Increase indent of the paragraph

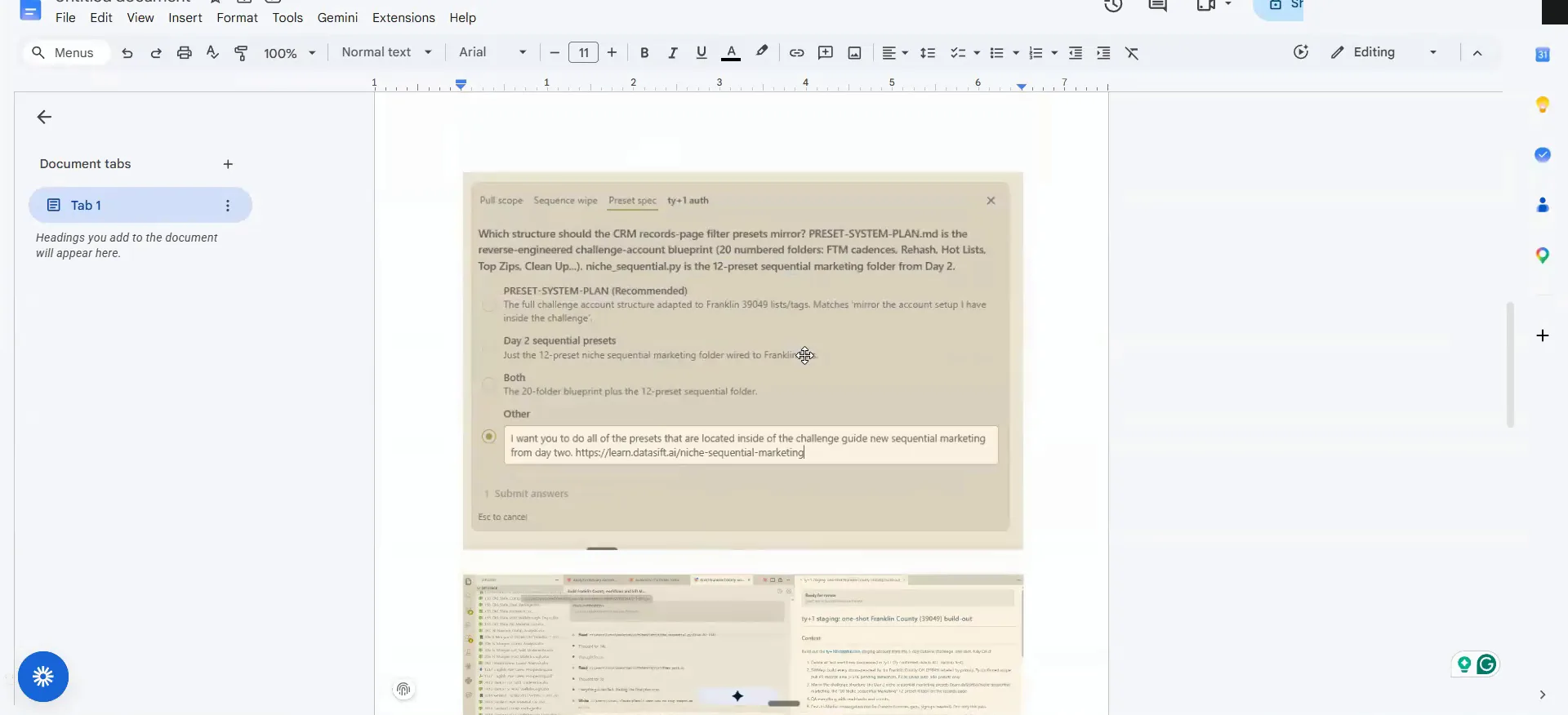(1103, 53)
